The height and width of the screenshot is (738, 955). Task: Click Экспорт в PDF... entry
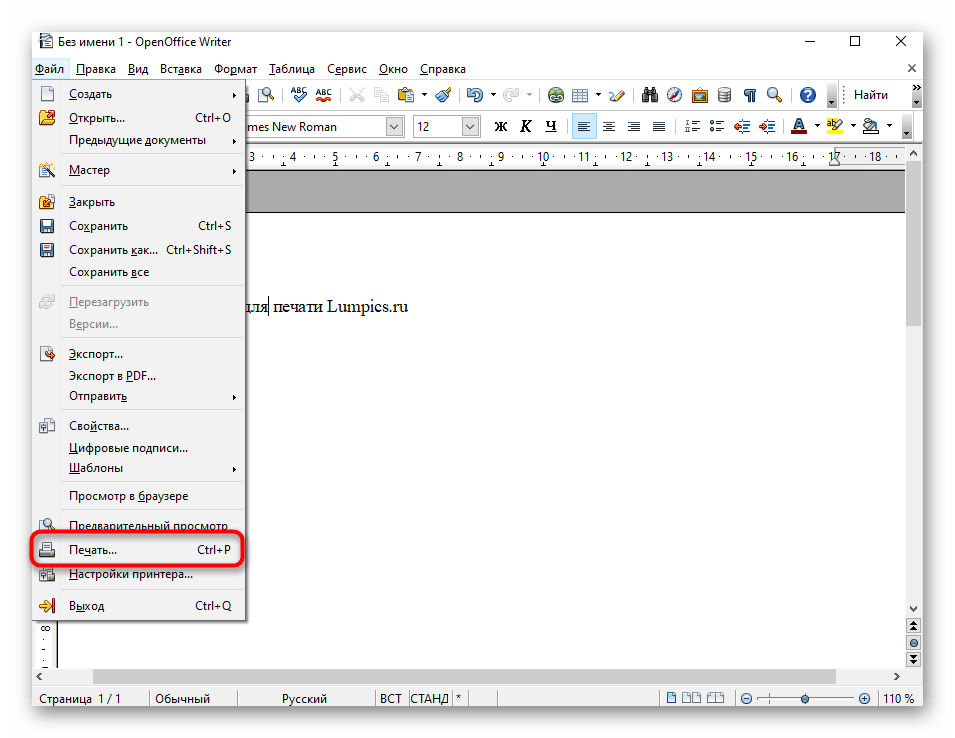[x=112, y=376]
